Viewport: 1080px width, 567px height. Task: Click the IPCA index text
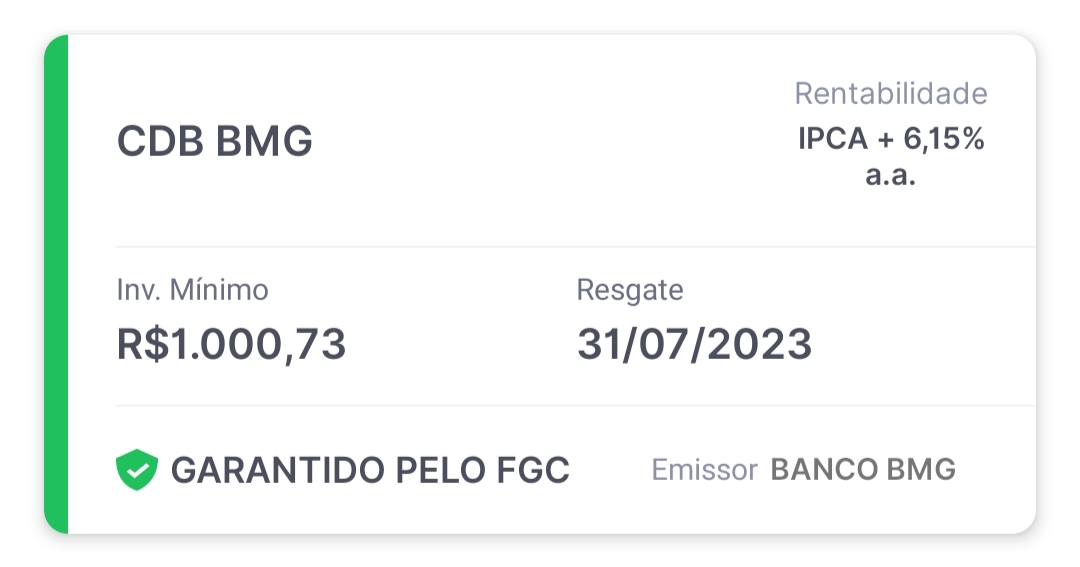tap(833, 139)
